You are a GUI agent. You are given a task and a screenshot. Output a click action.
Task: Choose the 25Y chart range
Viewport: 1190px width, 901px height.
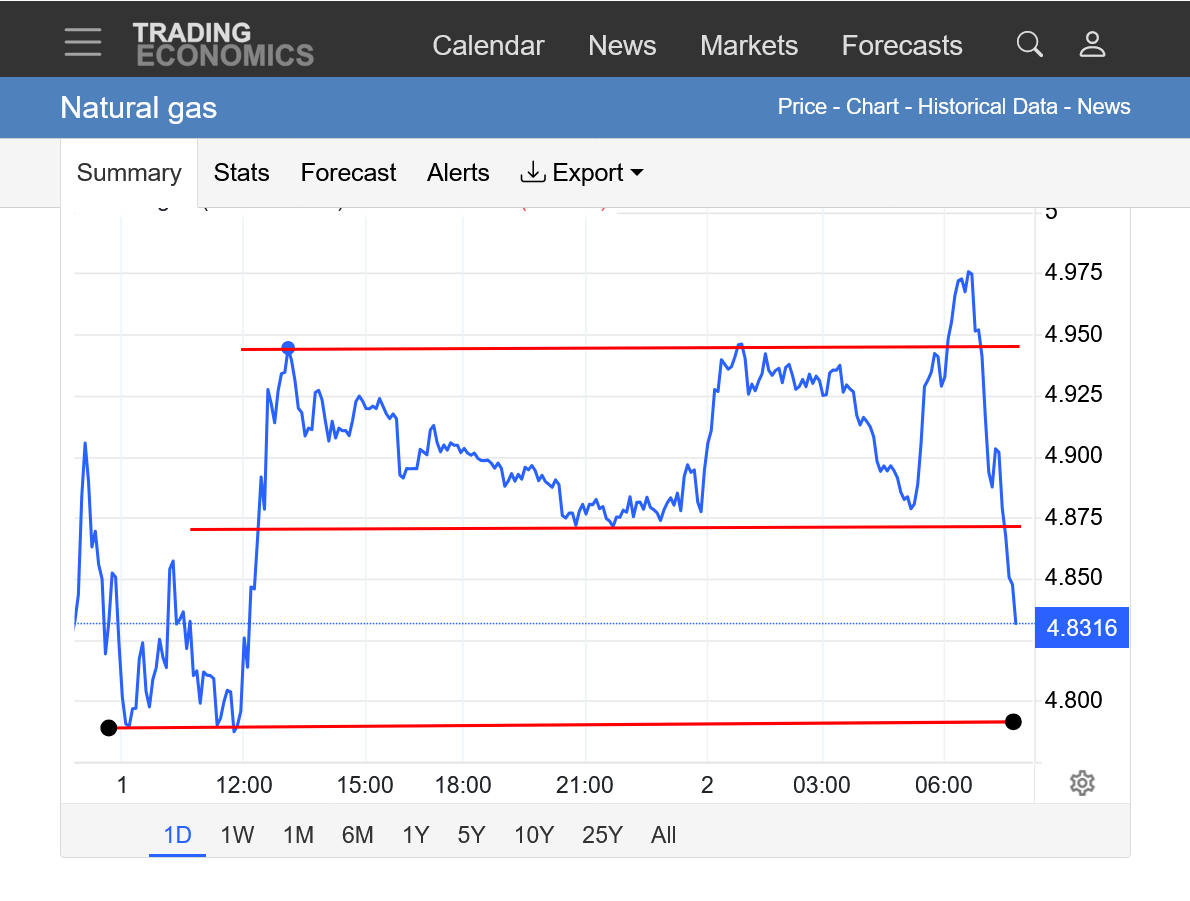(x=602, y=835)
